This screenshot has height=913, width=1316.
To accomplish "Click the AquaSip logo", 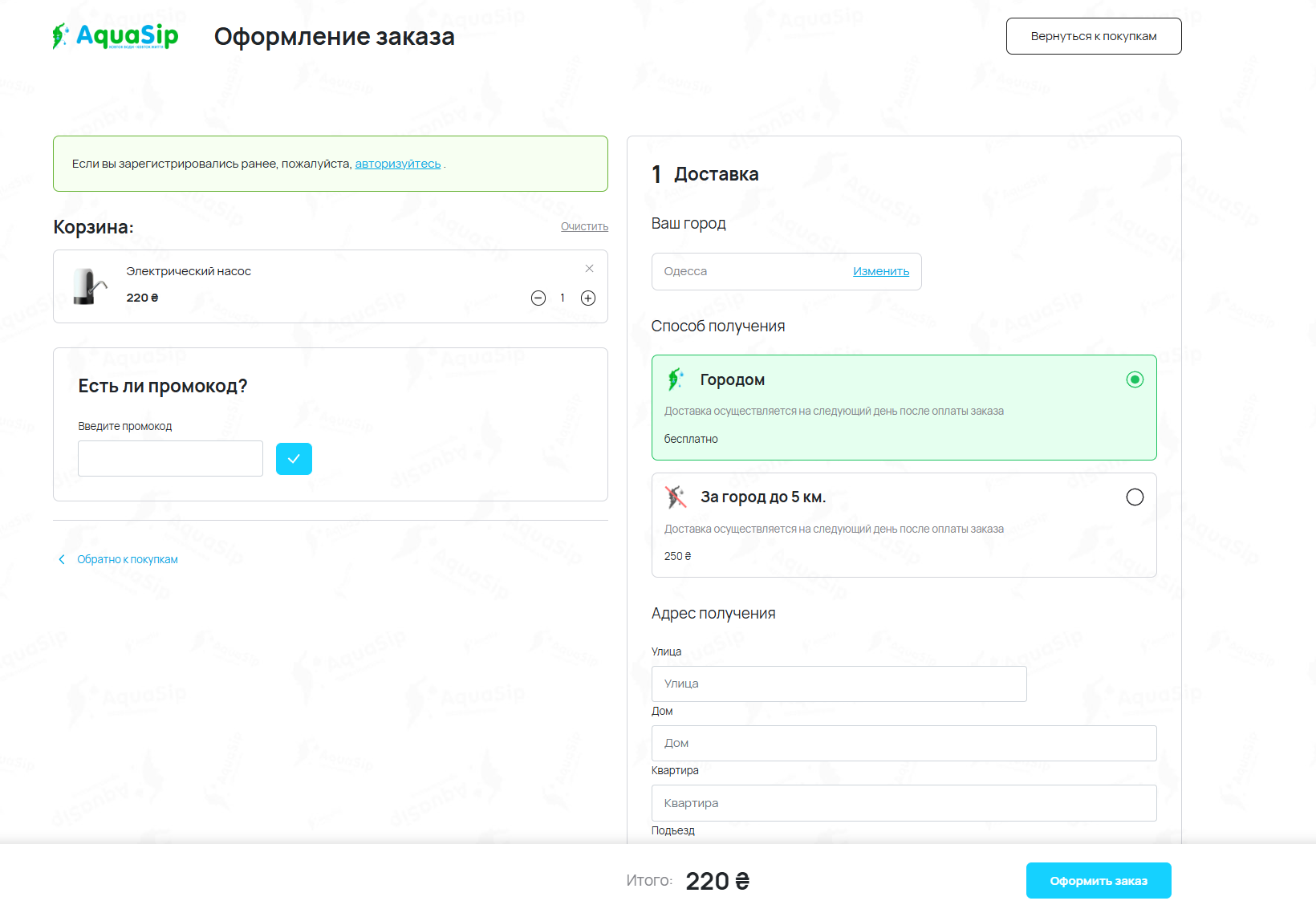I will [116, 36].
